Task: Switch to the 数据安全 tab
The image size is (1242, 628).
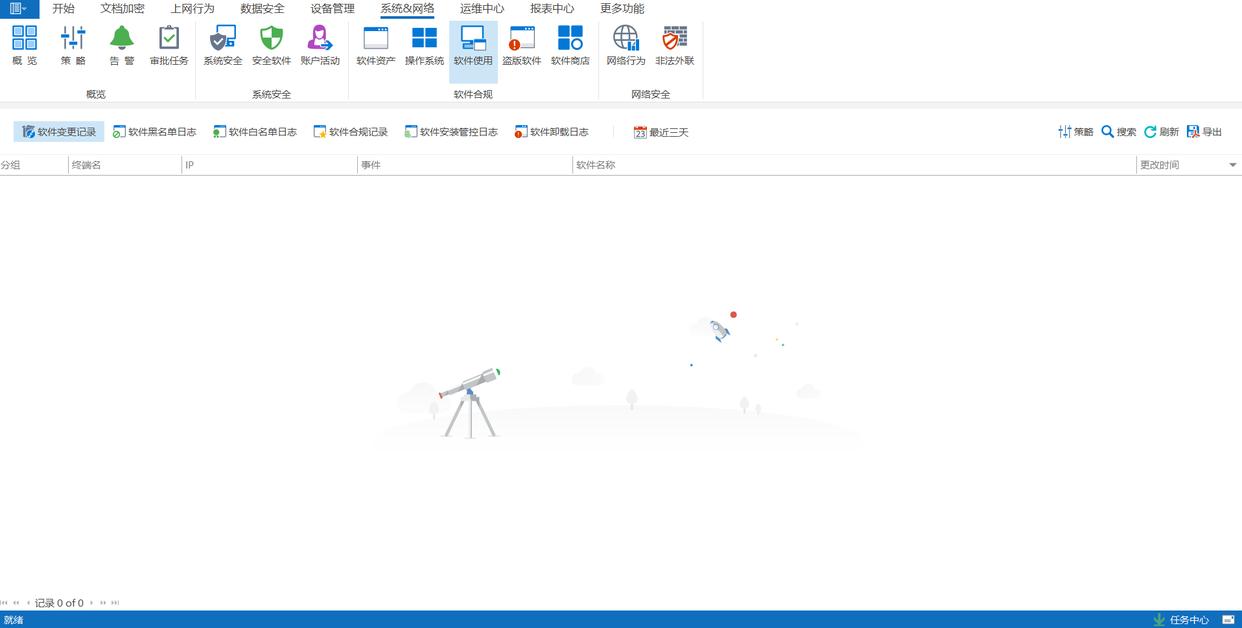Action: click(x=262, y=8)
